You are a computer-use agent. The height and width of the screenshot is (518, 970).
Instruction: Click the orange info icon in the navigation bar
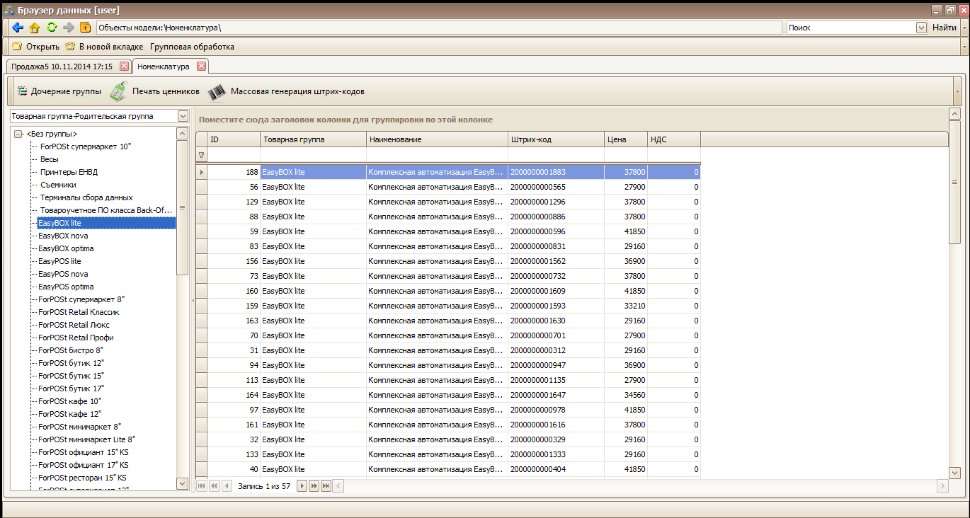click(85, 28)
